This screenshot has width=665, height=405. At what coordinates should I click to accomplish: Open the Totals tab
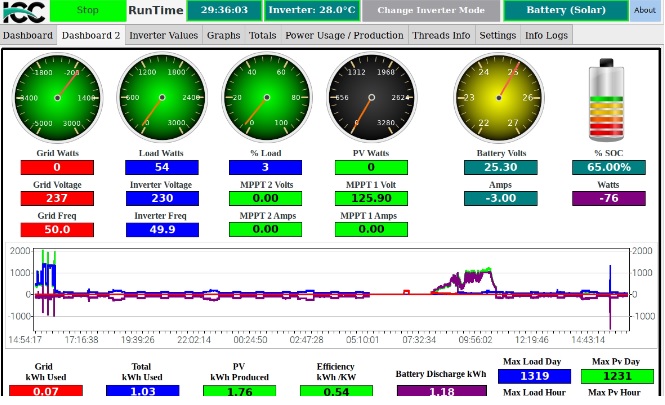point(263,35)
